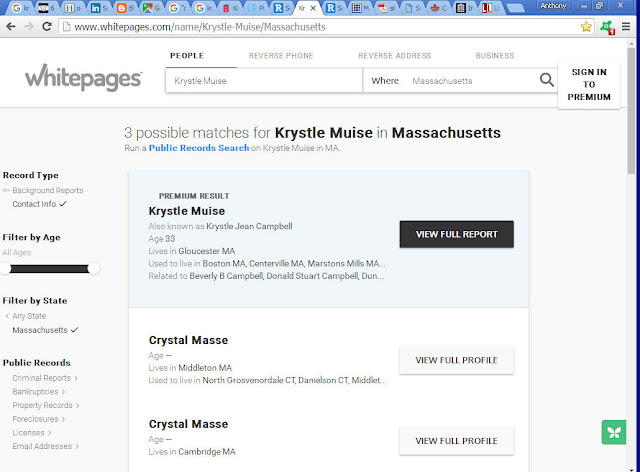640x472 pixels.
Task: Open the green butterfly widget
Action: coord(613,432)
